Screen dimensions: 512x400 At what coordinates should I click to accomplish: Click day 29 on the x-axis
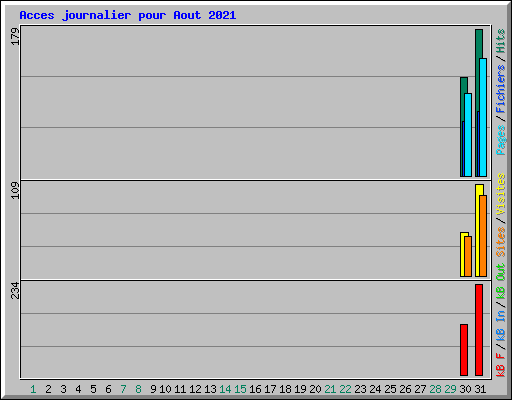tap(450, 389)
